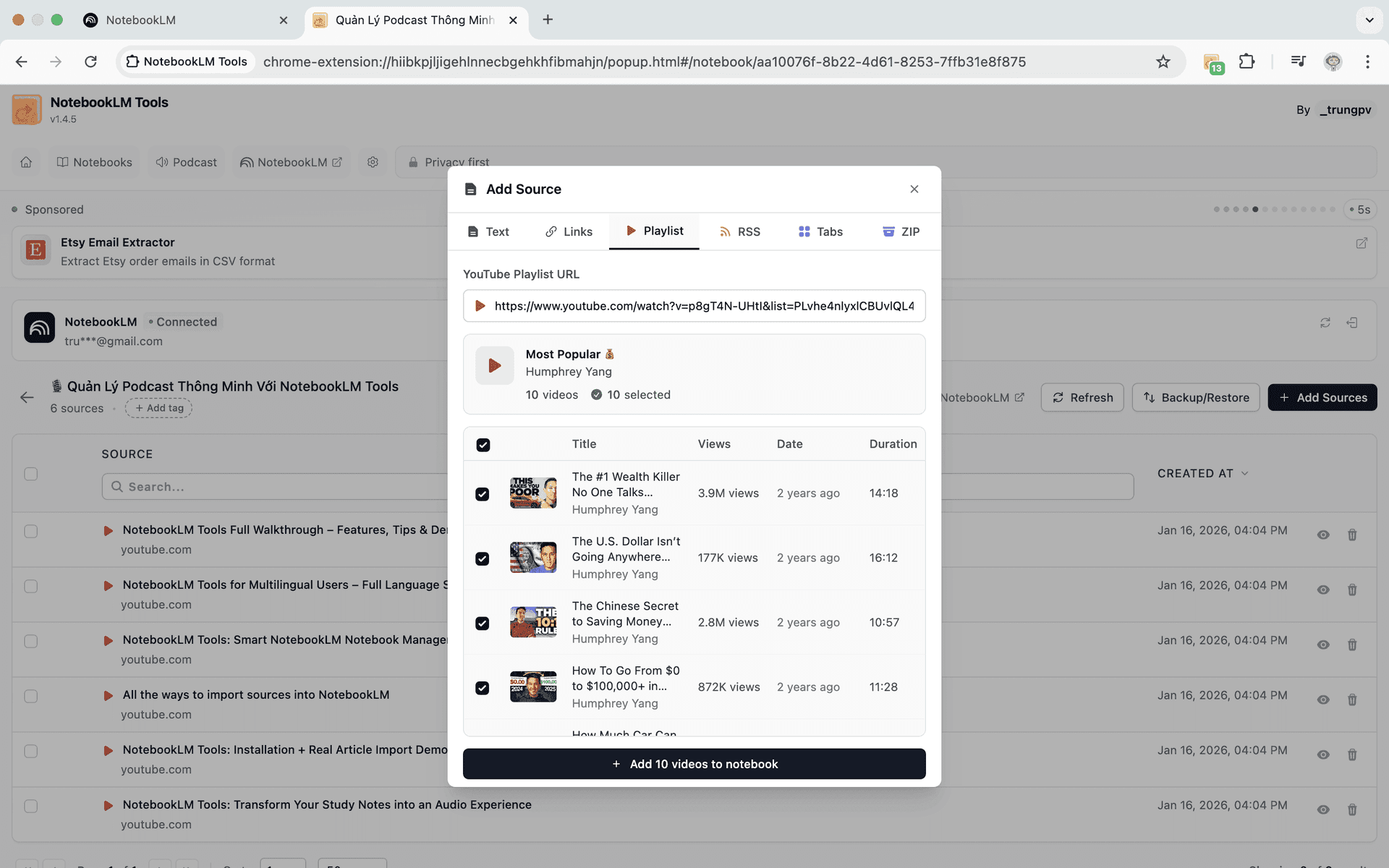Open the Podcast section in the extension nav

pyautogui.click(x=185, y=162)
